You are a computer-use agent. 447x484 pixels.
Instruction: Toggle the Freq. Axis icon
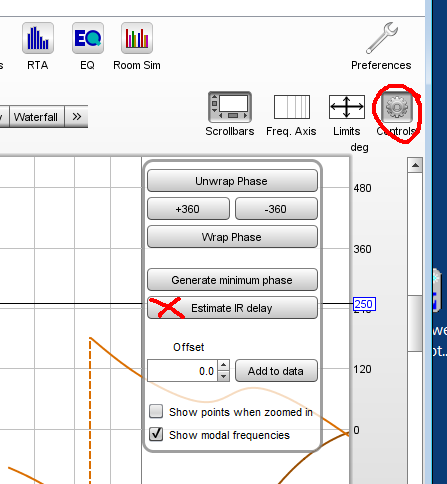click(292, 107)
